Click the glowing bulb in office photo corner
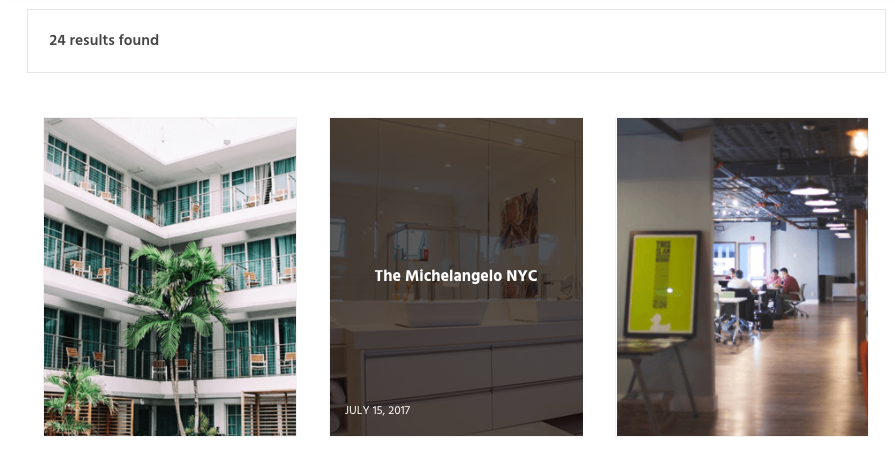 click(858, 142)
